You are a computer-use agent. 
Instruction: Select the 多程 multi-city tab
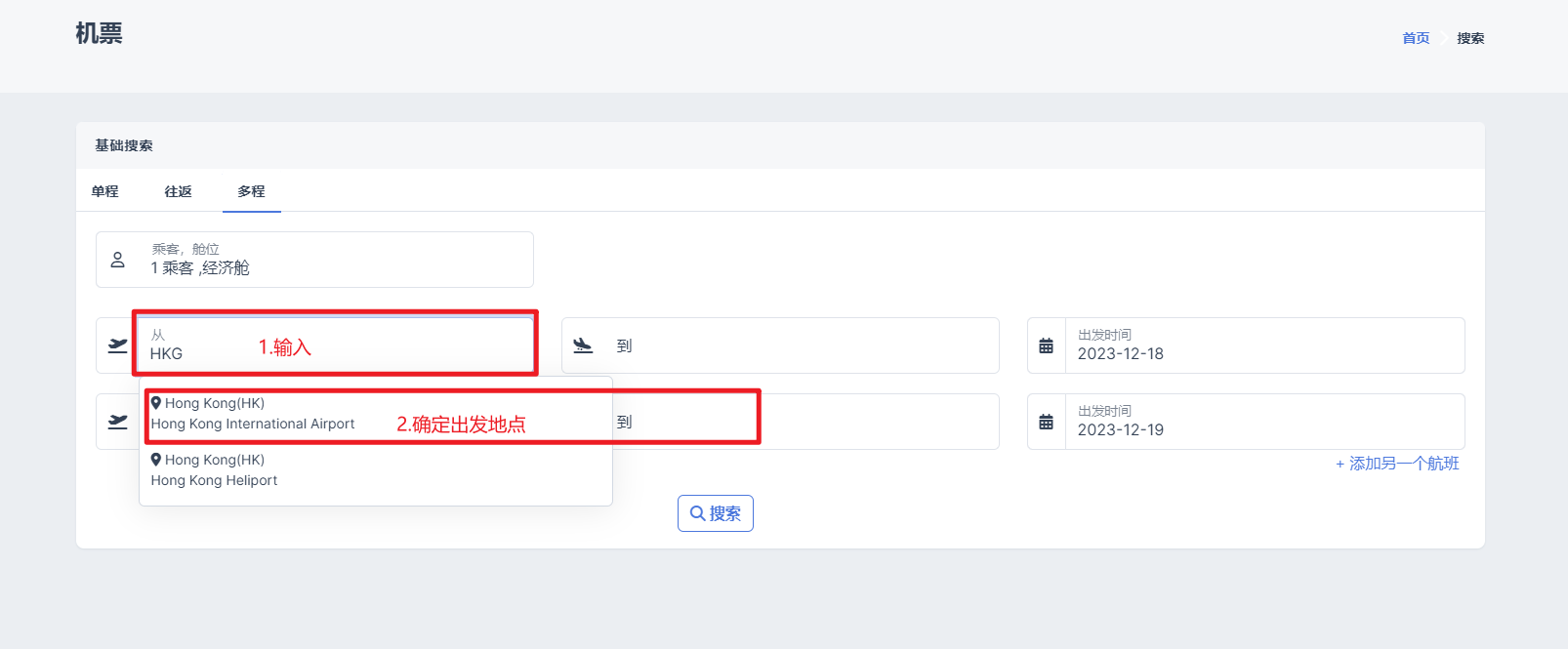pyautogui.click(x=251, y=191)
